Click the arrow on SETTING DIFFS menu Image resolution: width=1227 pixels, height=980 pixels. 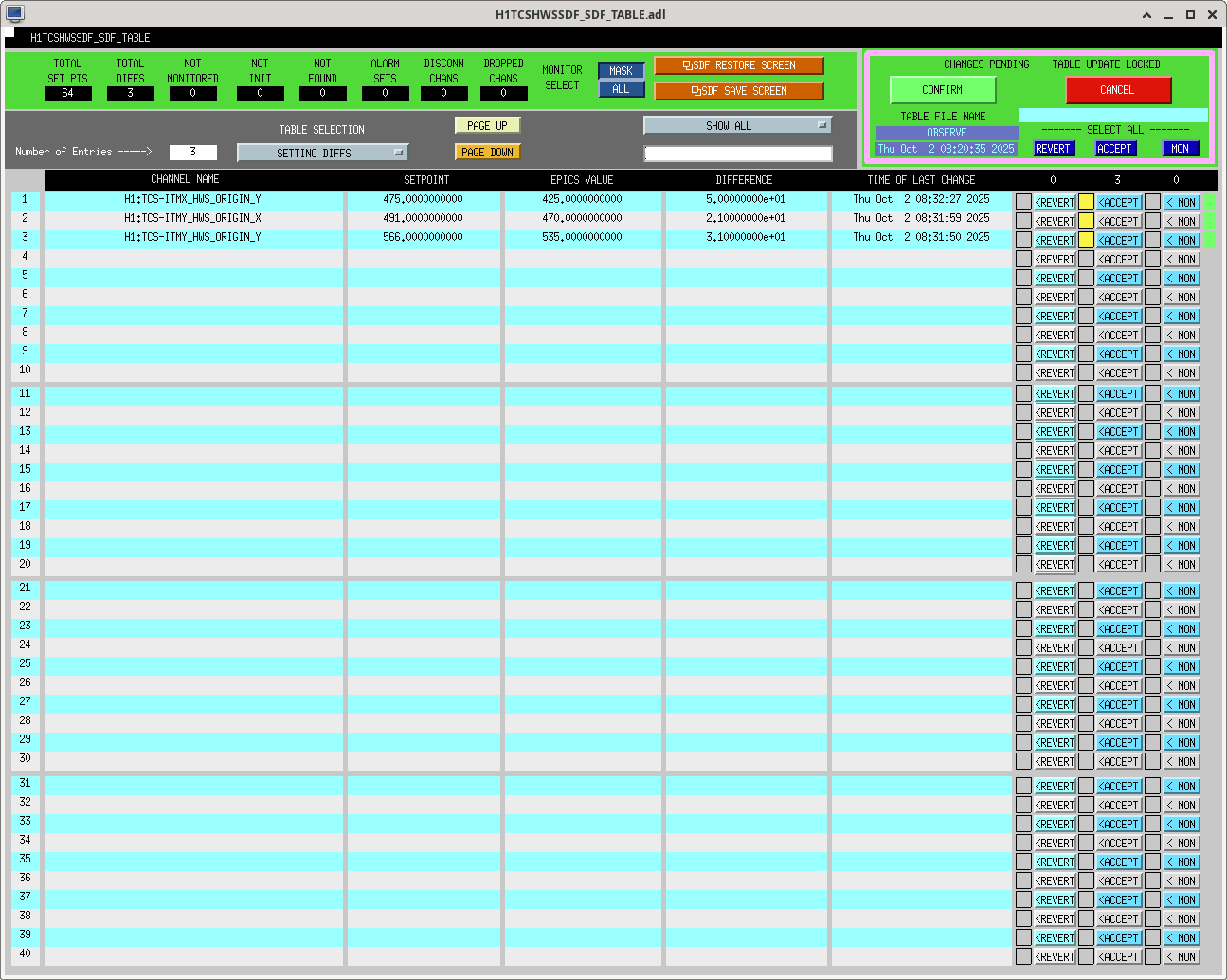(x=398, y=153)
